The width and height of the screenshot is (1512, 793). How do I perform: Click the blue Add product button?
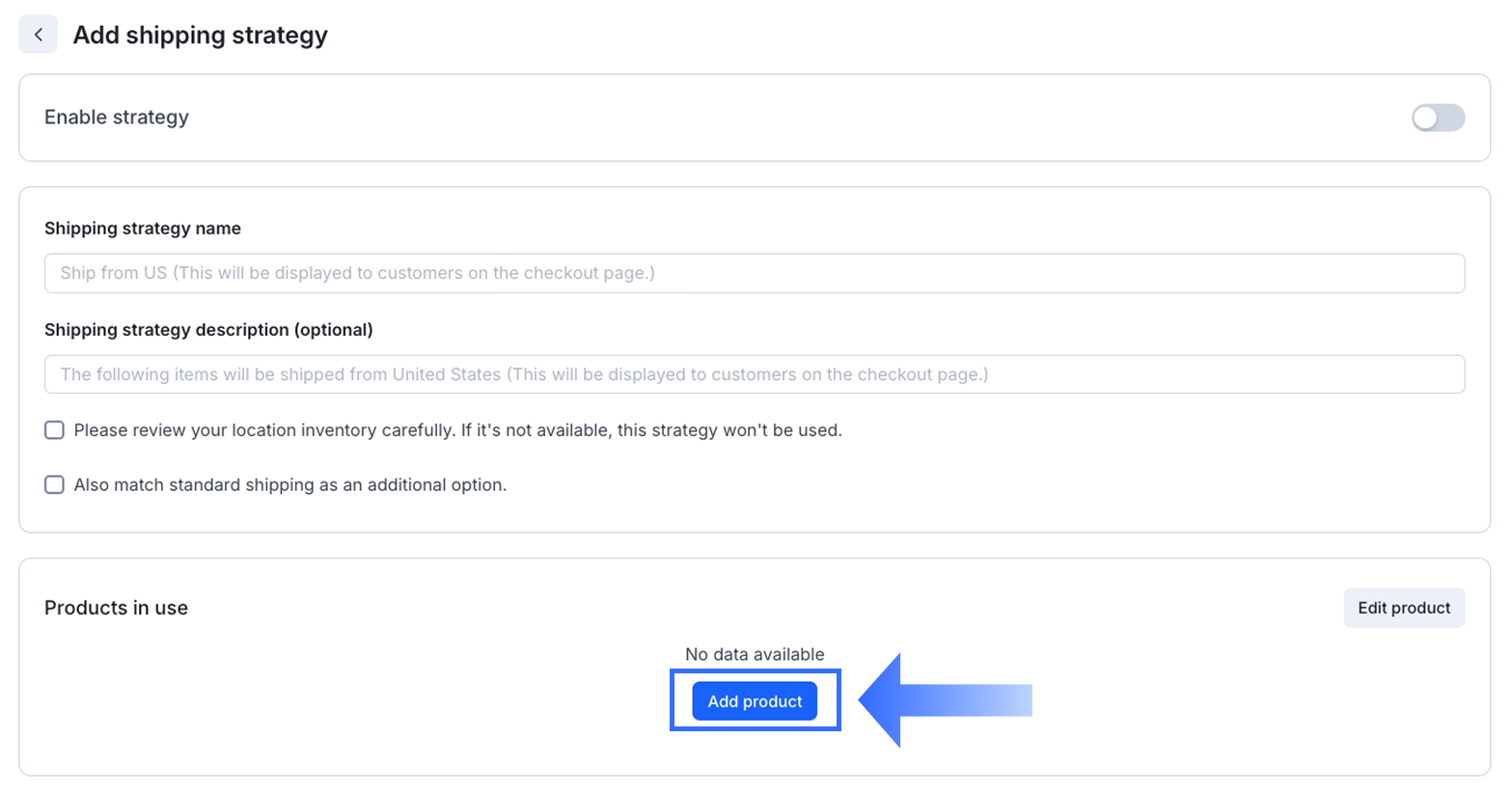(755, 701)
